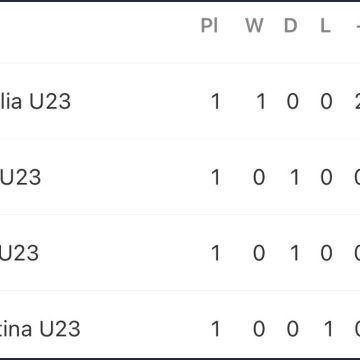Click the Pl column header
This screenshot has width=360, height=360.
(x=209, y=25)
